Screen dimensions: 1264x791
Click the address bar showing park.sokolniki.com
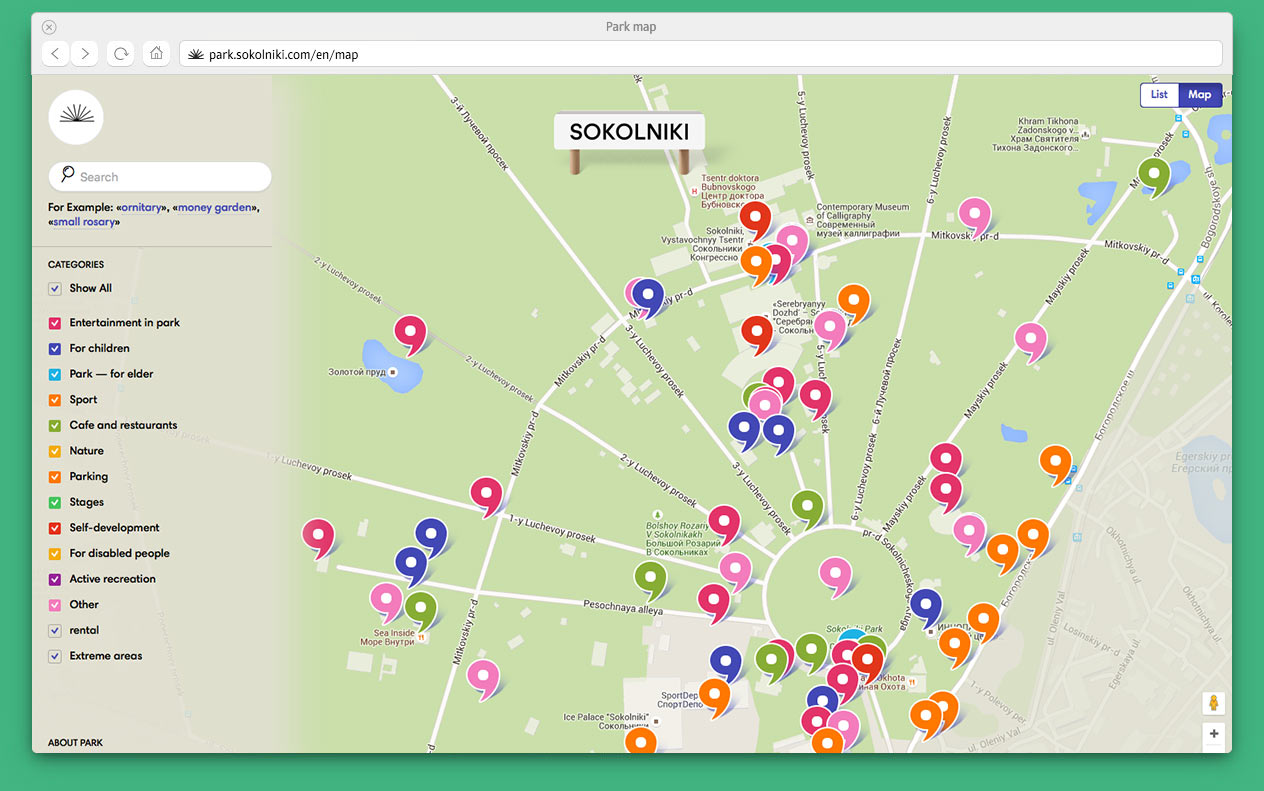pyautogui.click(x=700, y=54)
